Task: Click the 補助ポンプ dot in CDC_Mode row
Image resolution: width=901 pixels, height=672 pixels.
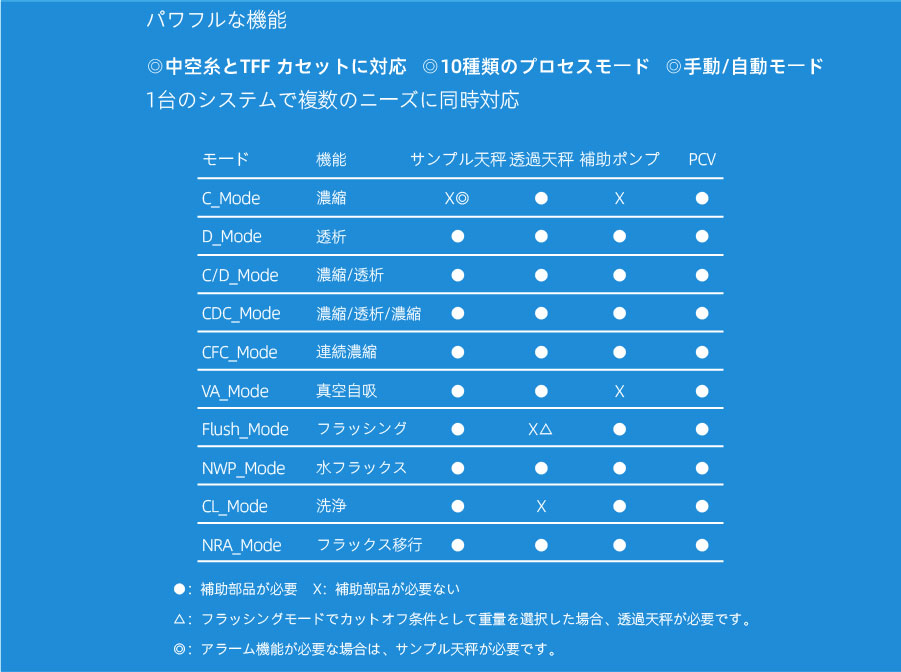Action: click(x=619, y=313)
